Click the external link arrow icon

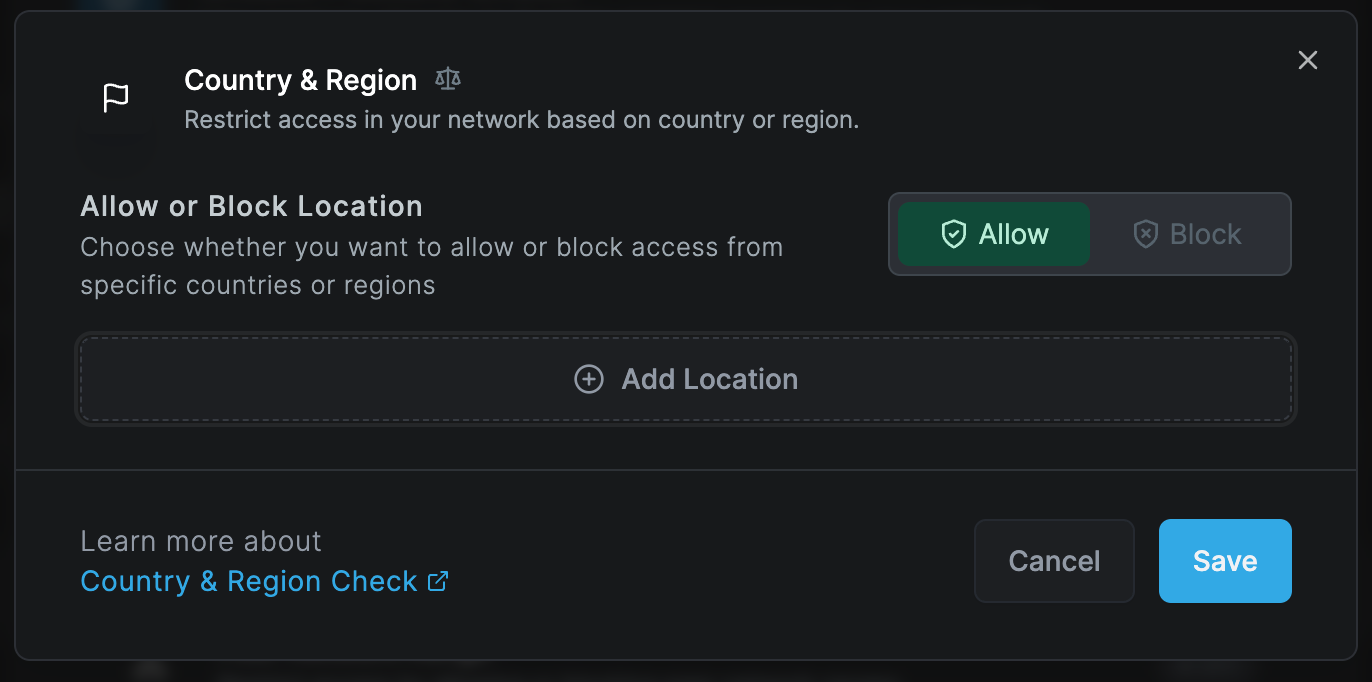[x=438, y=581]
